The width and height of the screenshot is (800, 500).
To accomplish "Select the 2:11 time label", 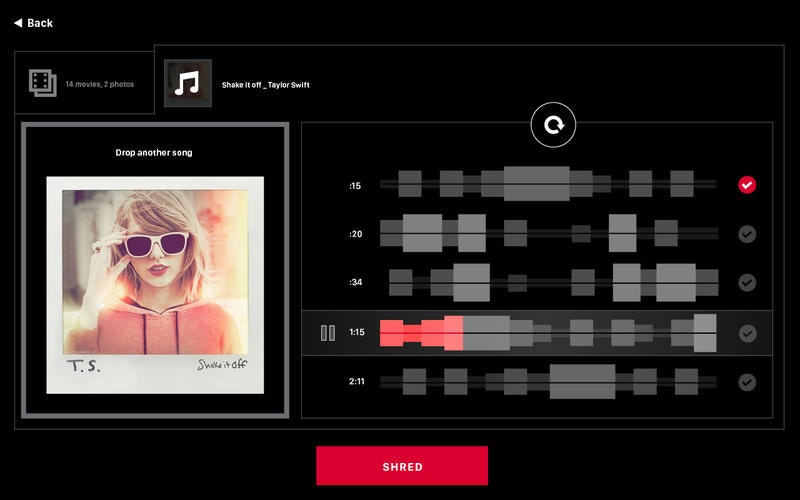I will 357,381.
